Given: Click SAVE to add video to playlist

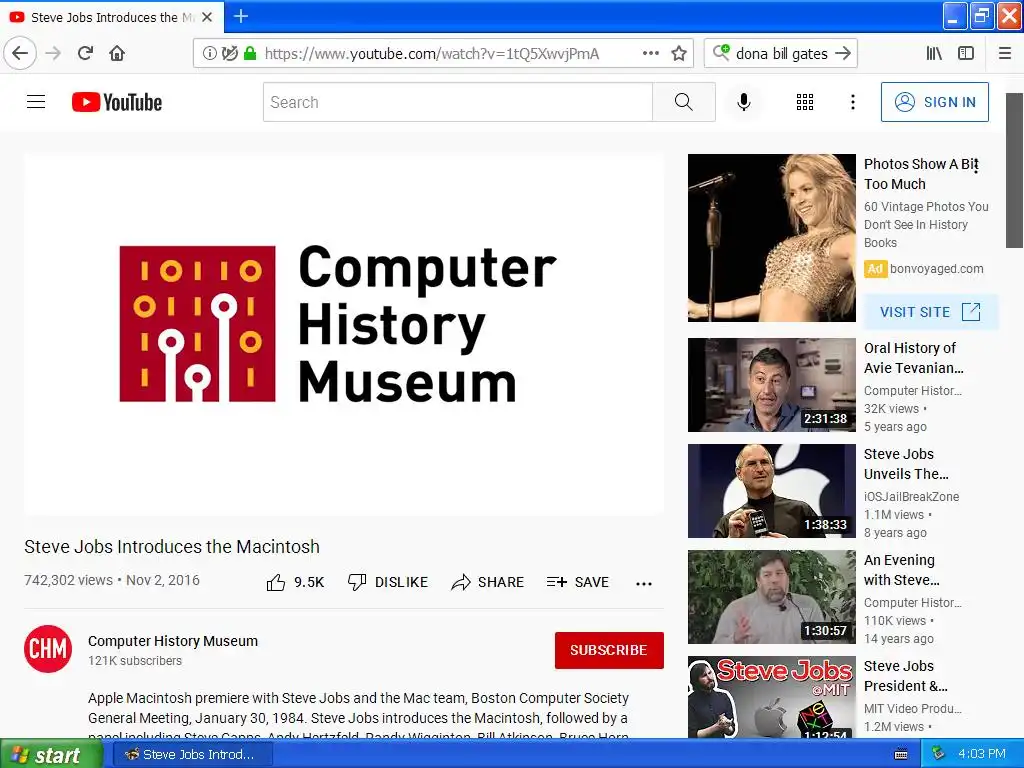Looking at the screenshot, I should coord(577,582).
